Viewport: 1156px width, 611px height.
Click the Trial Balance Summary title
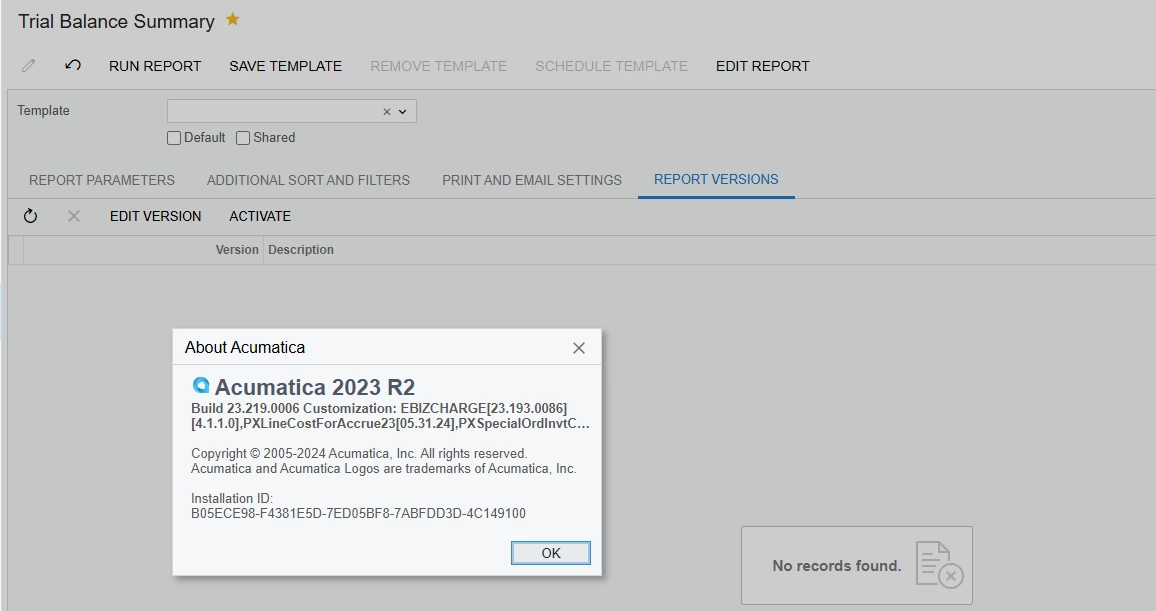pyautogui.click(x=116, y=21)
